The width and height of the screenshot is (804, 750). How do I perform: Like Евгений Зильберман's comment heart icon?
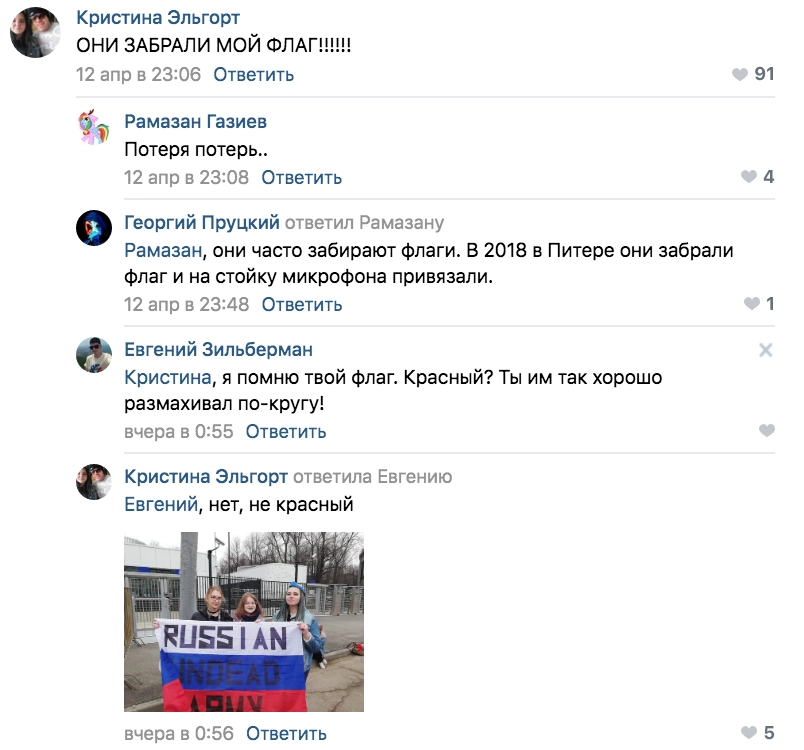coord(767,430)
